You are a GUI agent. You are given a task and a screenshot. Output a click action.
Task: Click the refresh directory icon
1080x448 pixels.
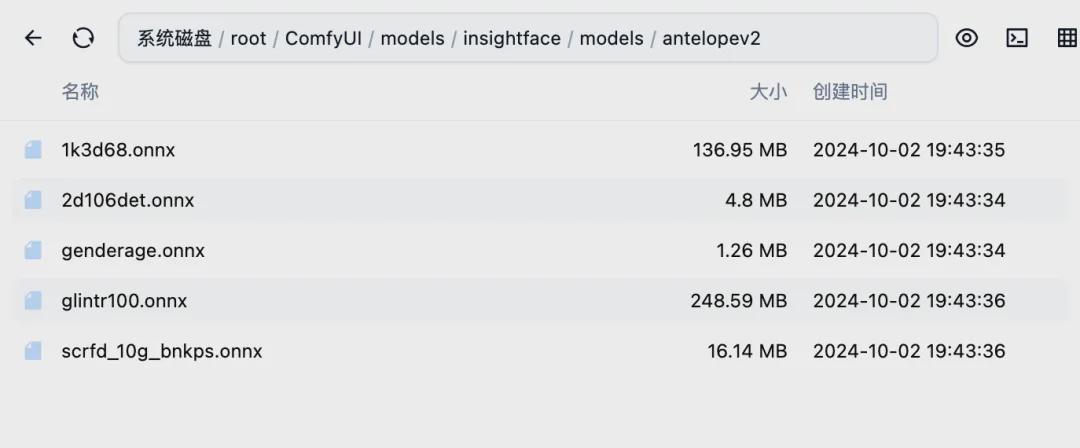point(83,38)
